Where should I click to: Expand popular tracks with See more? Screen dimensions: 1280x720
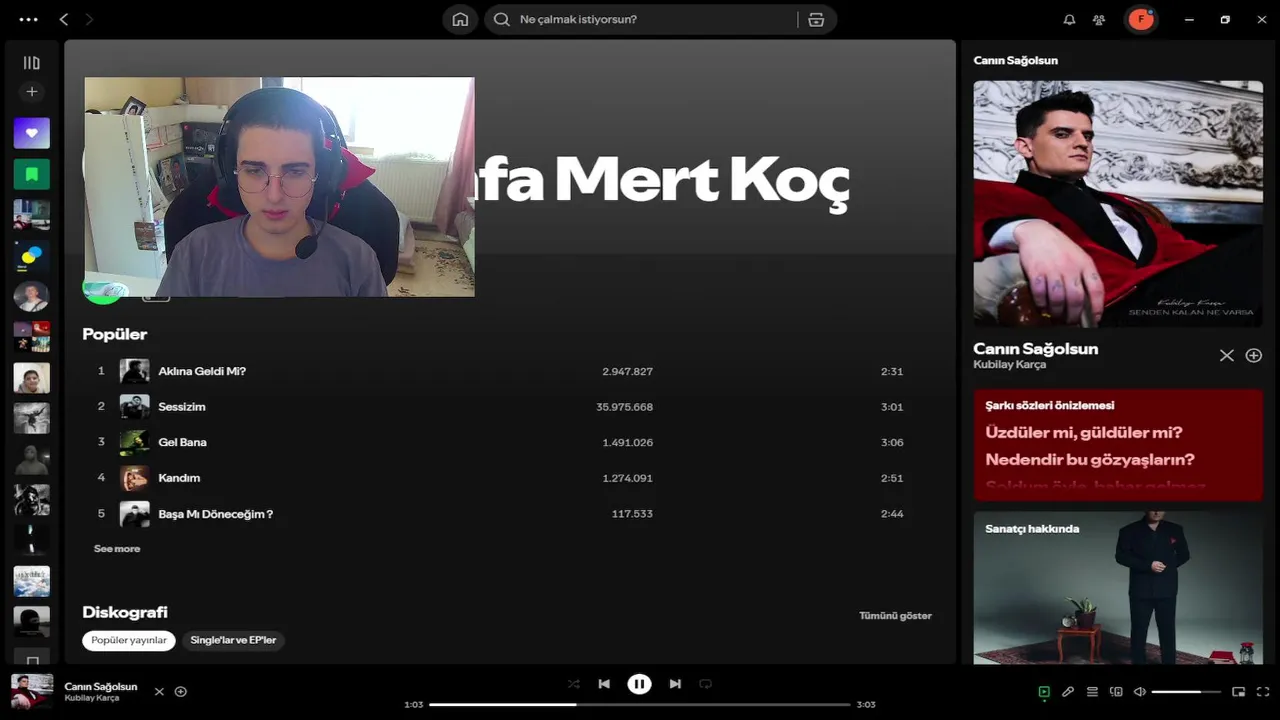[x=117, y=549]
